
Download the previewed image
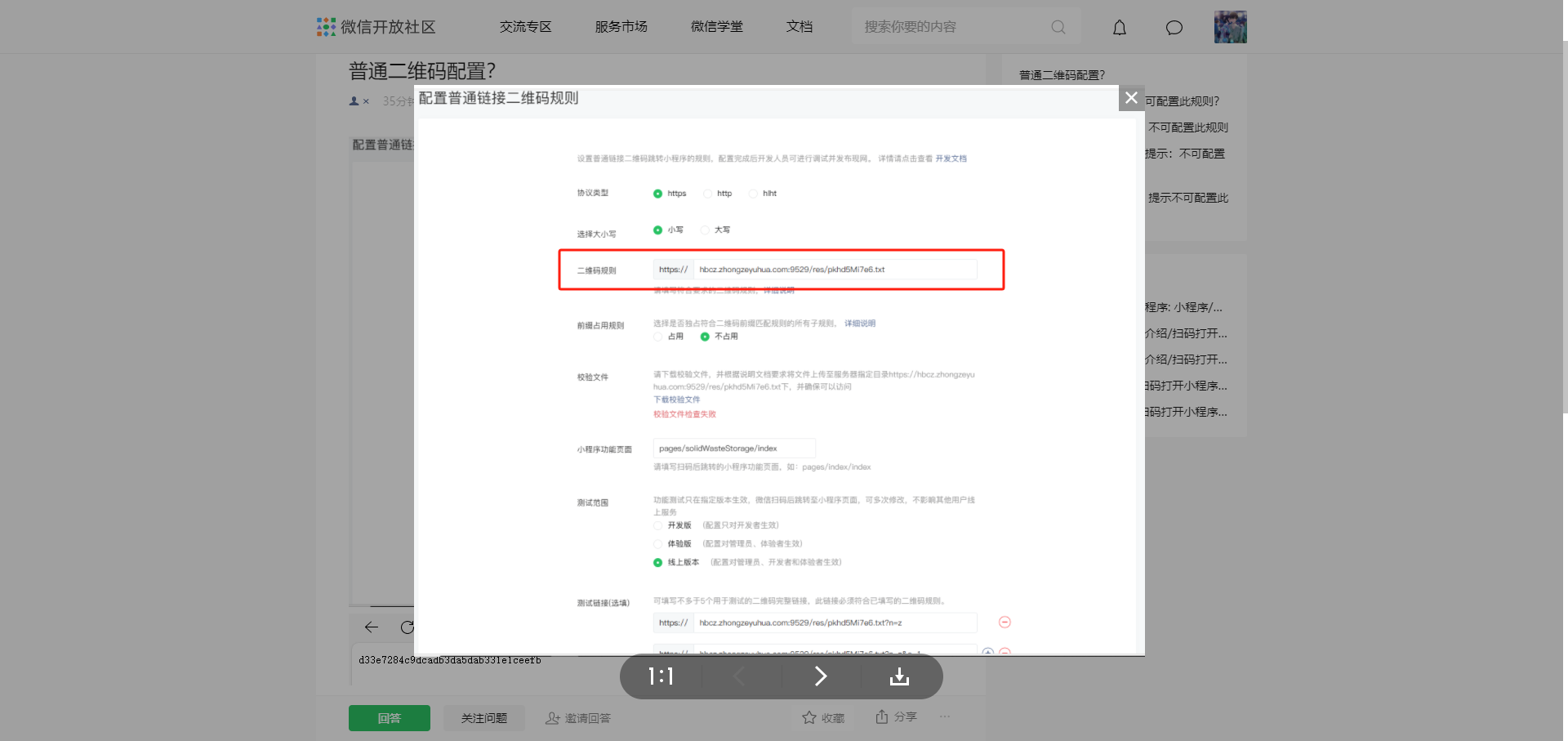pos(899,676)
